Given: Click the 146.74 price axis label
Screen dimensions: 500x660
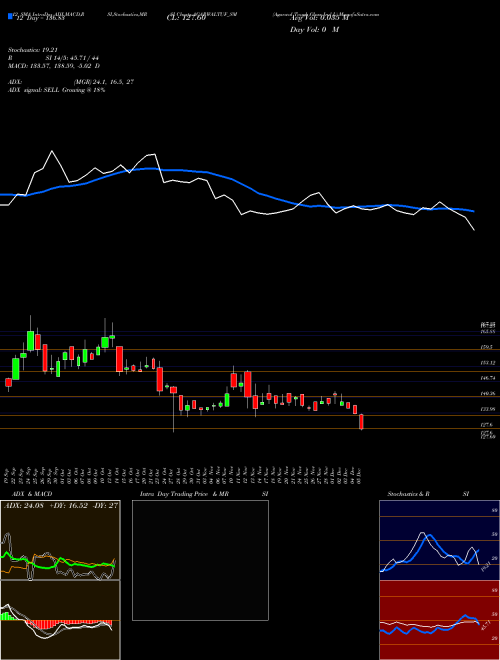Looking at the screenshot, I should click(x=488, y=378).
